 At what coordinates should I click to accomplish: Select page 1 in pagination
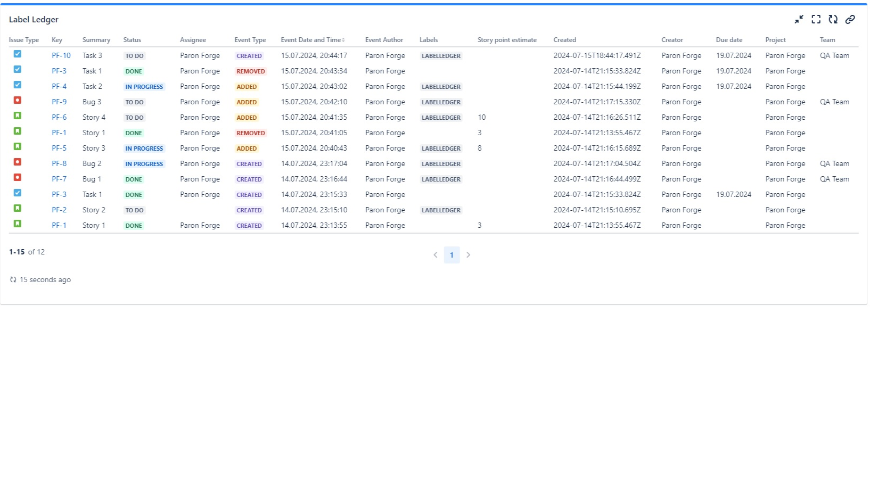pyautogui.click(x=451, y=256)
